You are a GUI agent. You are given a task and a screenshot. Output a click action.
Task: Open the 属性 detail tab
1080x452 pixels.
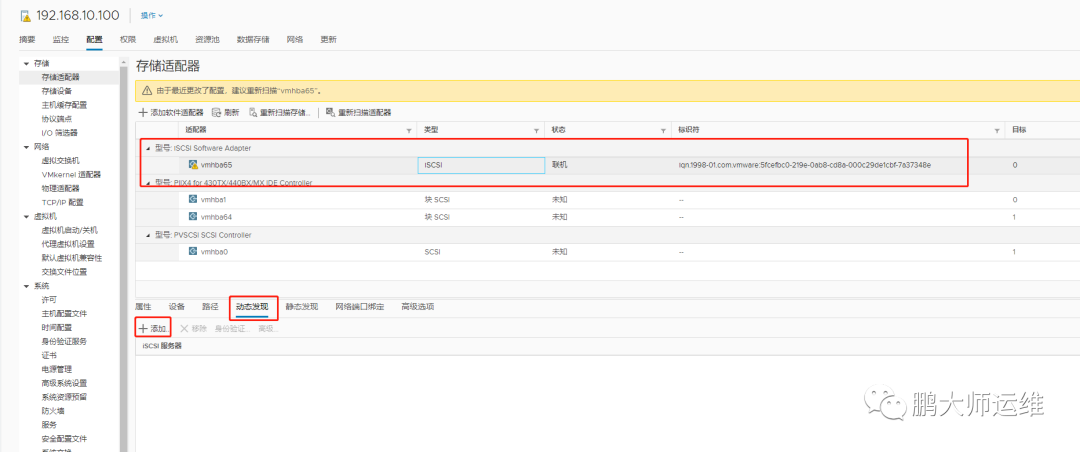click(x=143, y=307)
